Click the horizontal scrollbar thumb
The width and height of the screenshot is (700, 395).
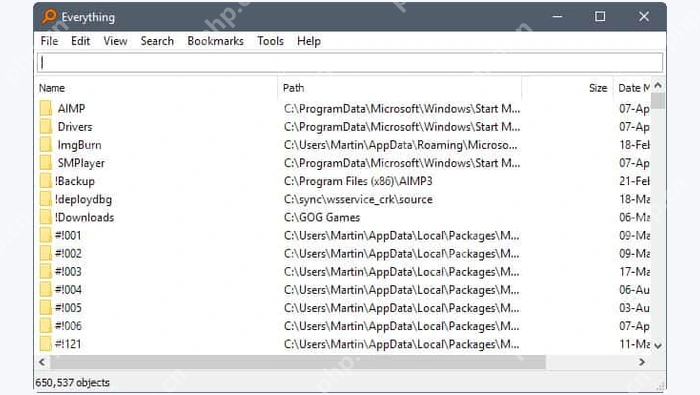pos(298,362)
